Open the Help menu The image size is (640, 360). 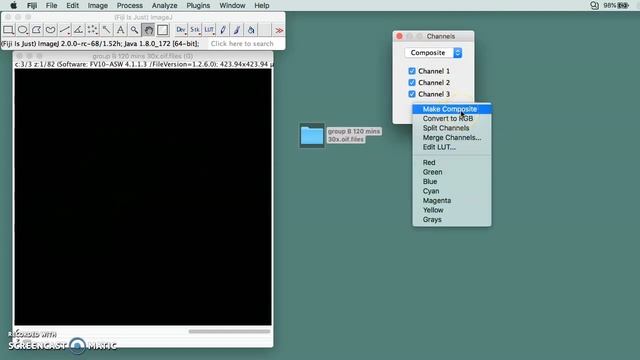[262, 6]
